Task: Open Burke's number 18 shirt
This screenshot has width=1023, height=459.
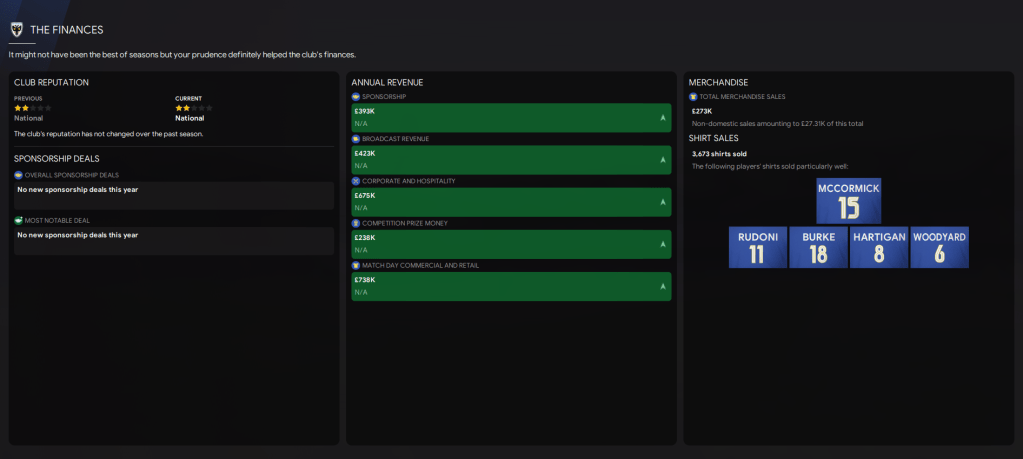Action: pyautogui.click(x=818, y=247)
